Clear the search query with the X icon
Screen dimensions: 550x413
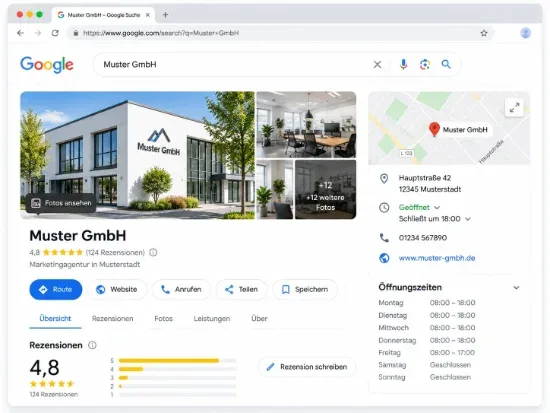pos(377,65)
